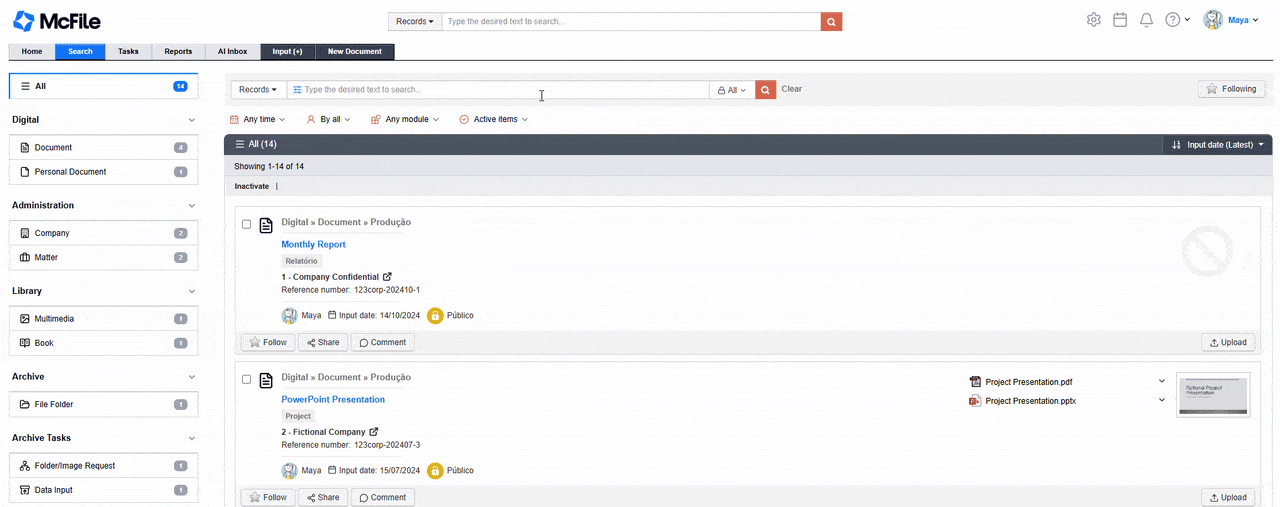Open the AI Inbox tab

(232, 51)
